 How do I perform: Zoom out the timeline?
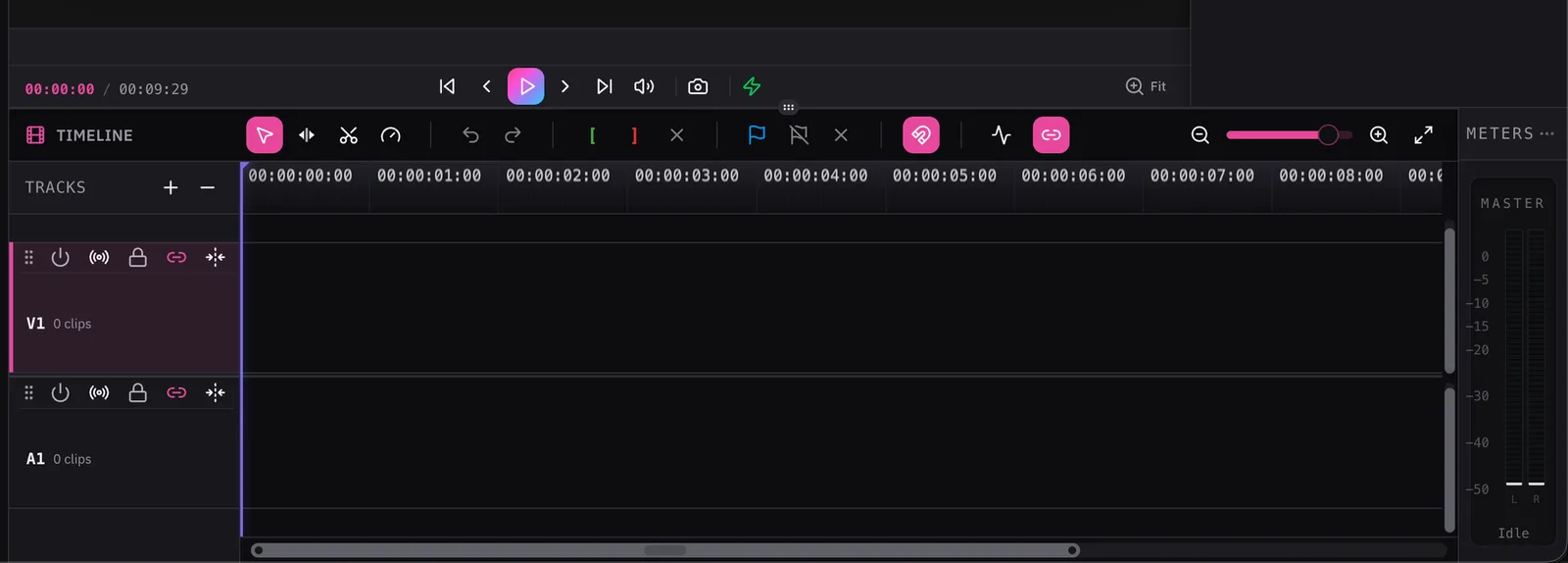[1200, 135]
